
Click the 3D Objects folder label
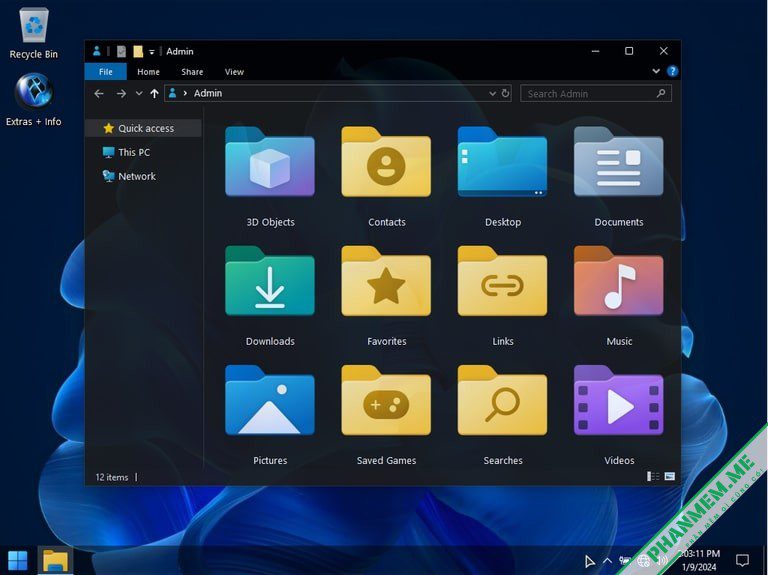click(x=270, y=222)
